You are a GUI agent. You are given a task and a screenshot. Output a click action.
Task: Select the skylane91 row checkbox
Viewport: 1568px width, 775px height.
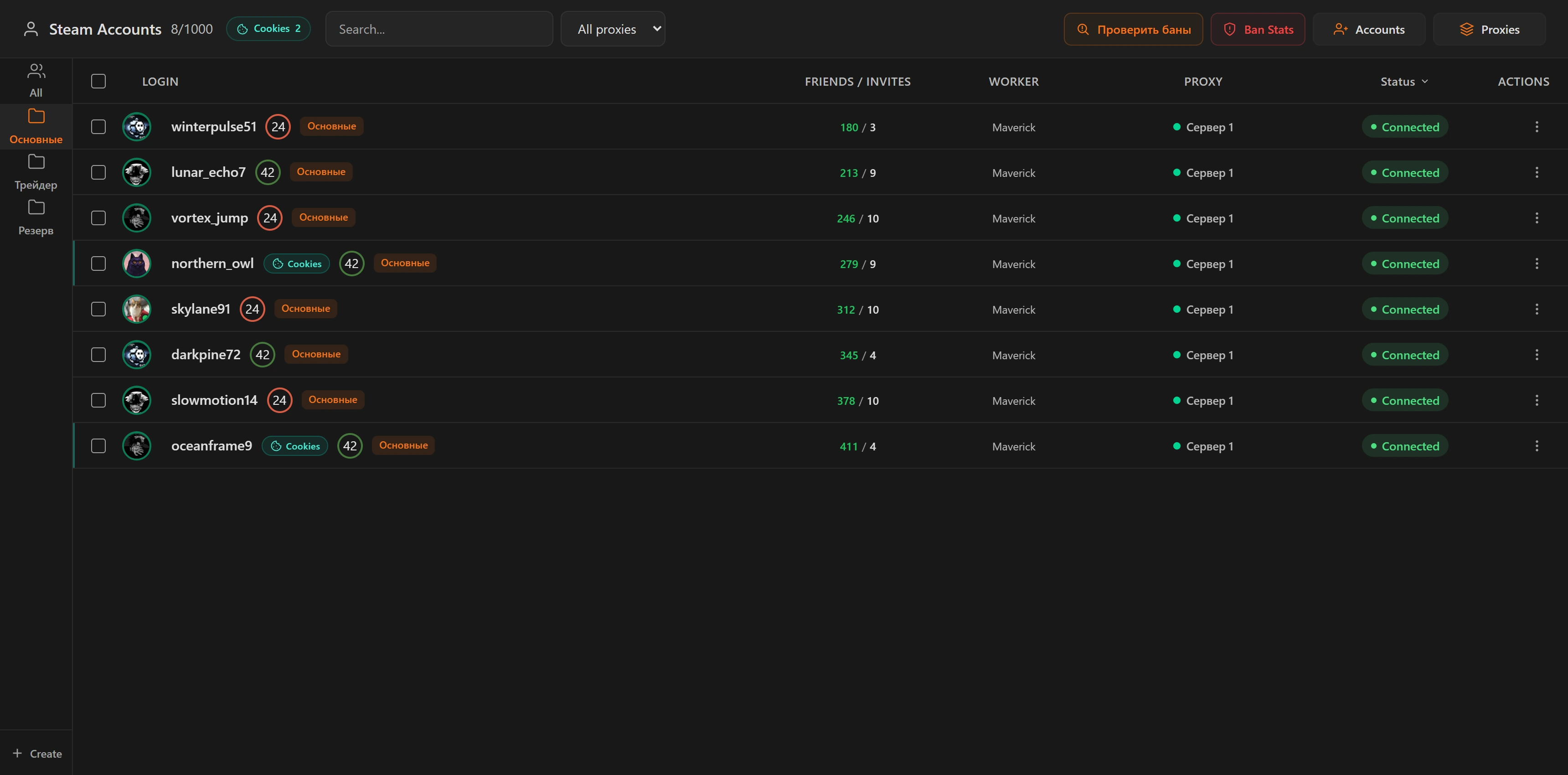(98, 309)
